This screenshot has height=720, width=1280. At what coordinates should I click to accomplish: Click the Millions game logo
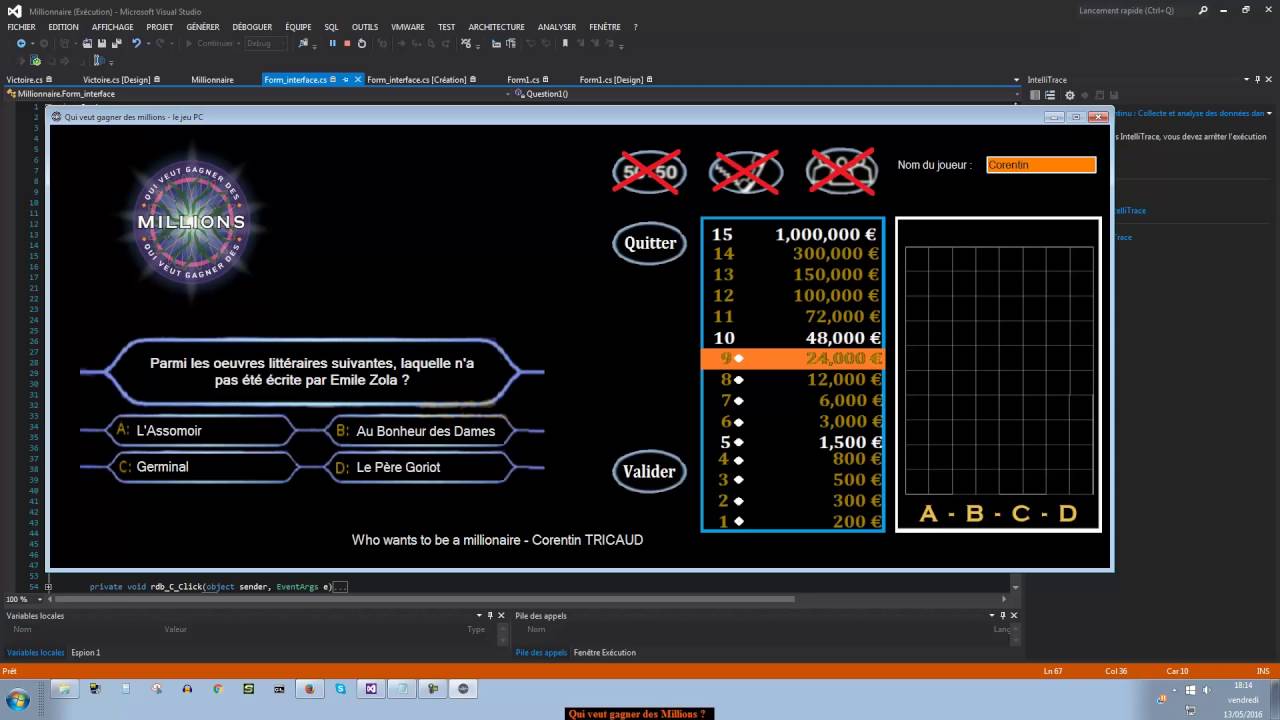pyautogui.click(x=191, y=222)
